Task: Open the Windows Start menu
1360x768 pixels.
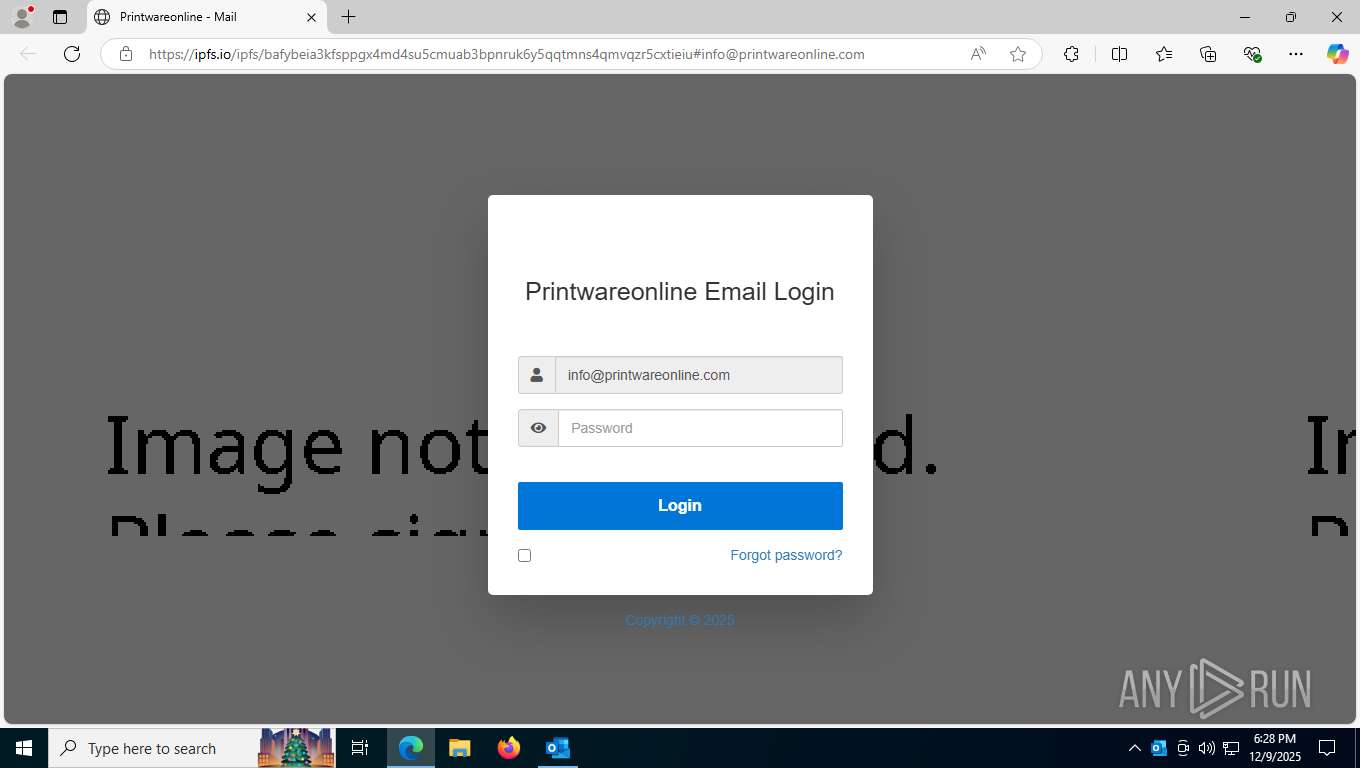Action: pyautogui.click(x=24, y=748)
